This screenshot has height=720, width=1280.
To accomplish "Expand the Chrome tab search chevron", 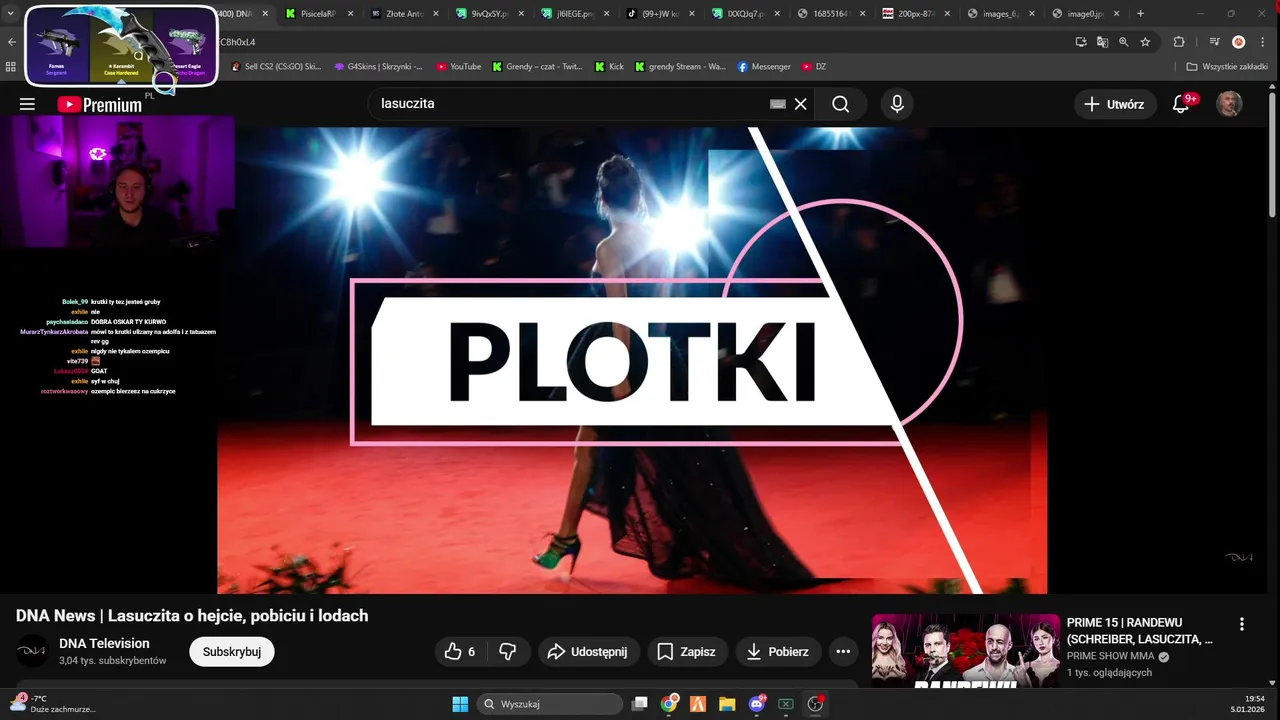I will (10, 14).
